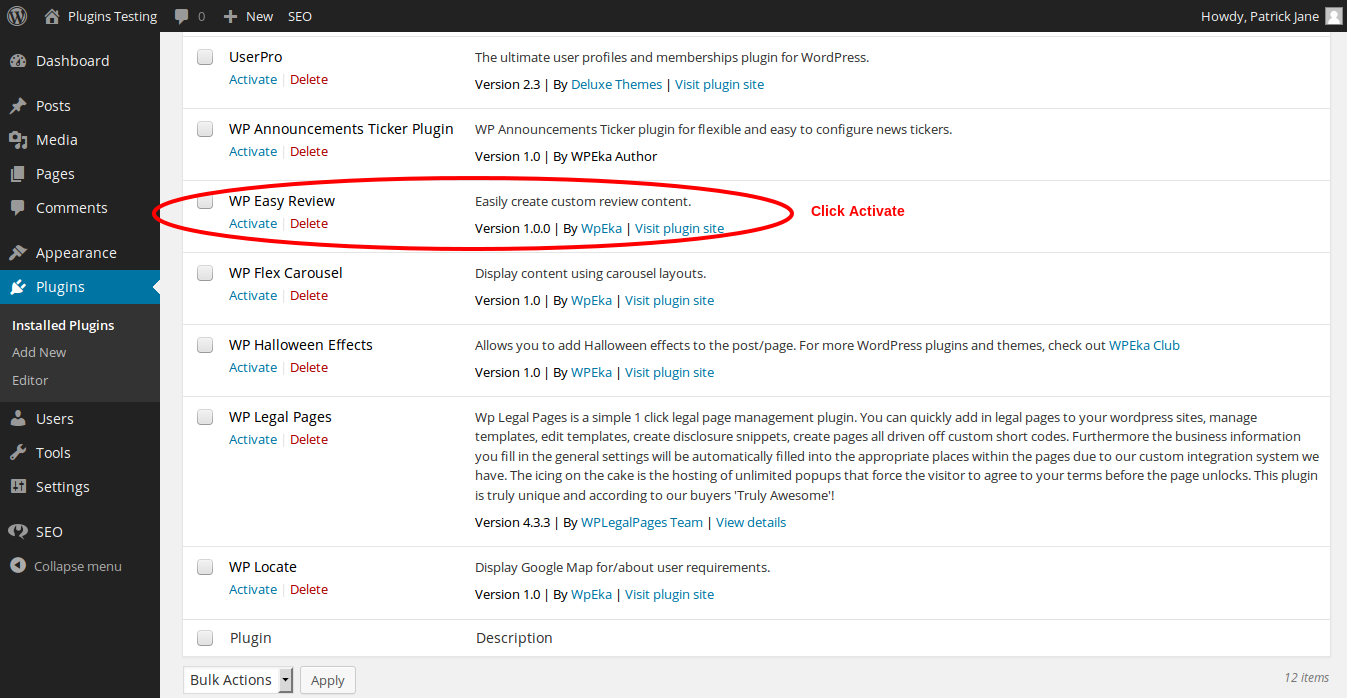Click the 12 items count text
Screen dimensions: 1347x698
pyautogui.click(x=1307, y=678)
